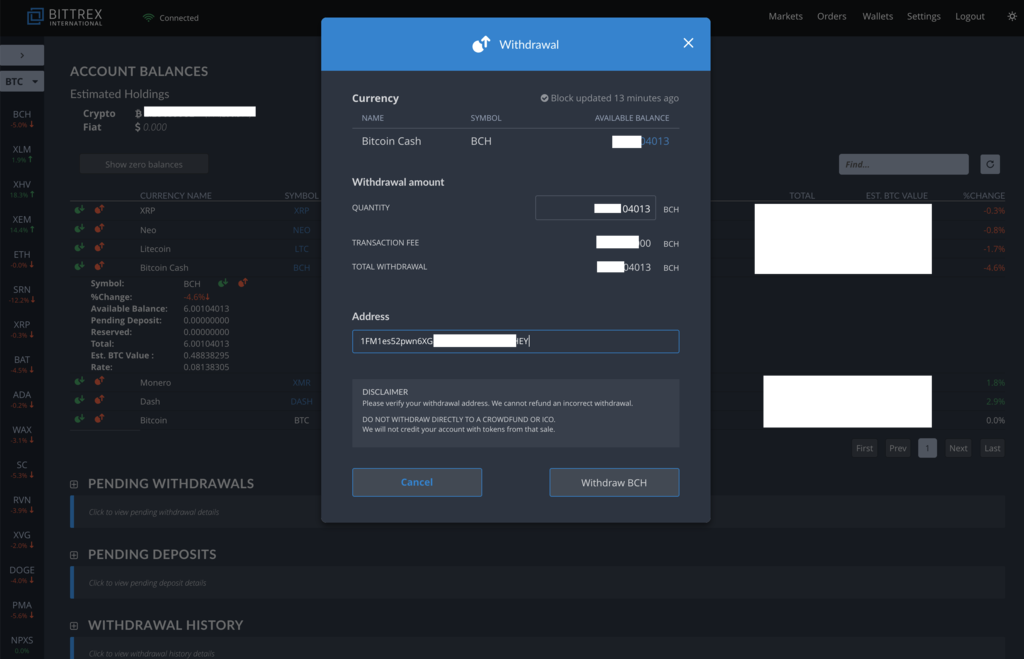This screenshot has height=659, width=1024.
Task: Select page 1 in pagination
Action: tap(927, 448)
